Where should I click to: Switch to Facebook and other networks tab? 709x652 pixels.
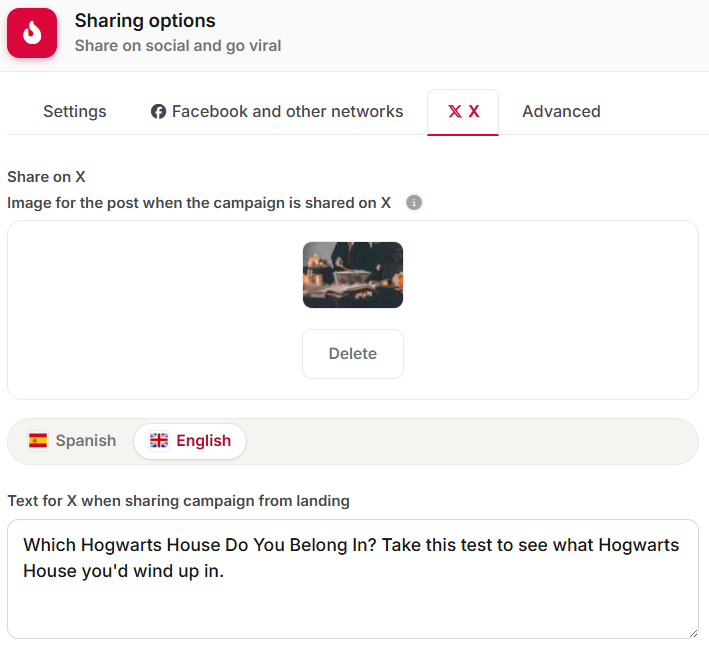pos(277,111)
